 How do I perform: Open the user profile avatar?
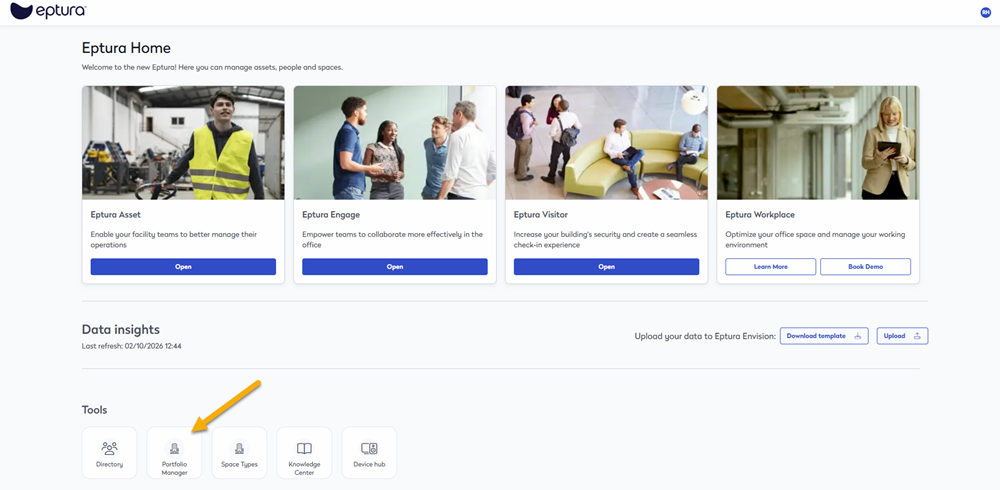click(x=986, y=12)
